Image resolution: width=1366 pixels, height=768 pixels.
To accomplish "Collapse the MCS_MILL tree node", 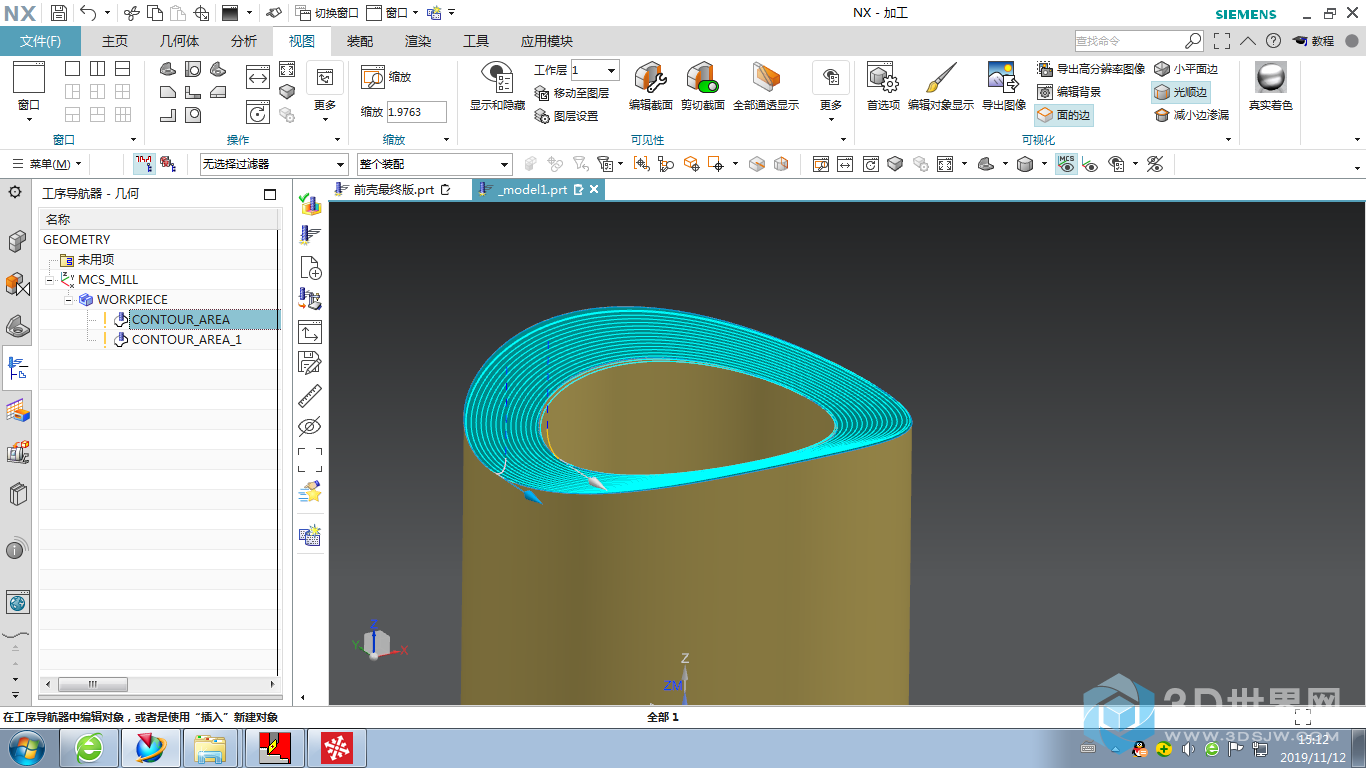I will click(x=49, y=280).
